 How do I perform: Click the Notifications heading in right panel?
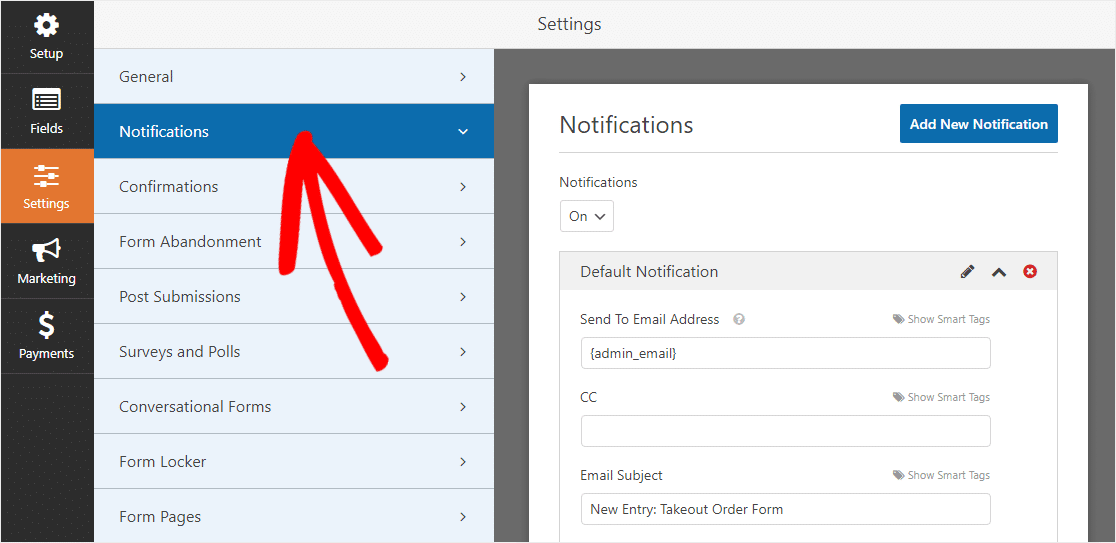point(626,125)
